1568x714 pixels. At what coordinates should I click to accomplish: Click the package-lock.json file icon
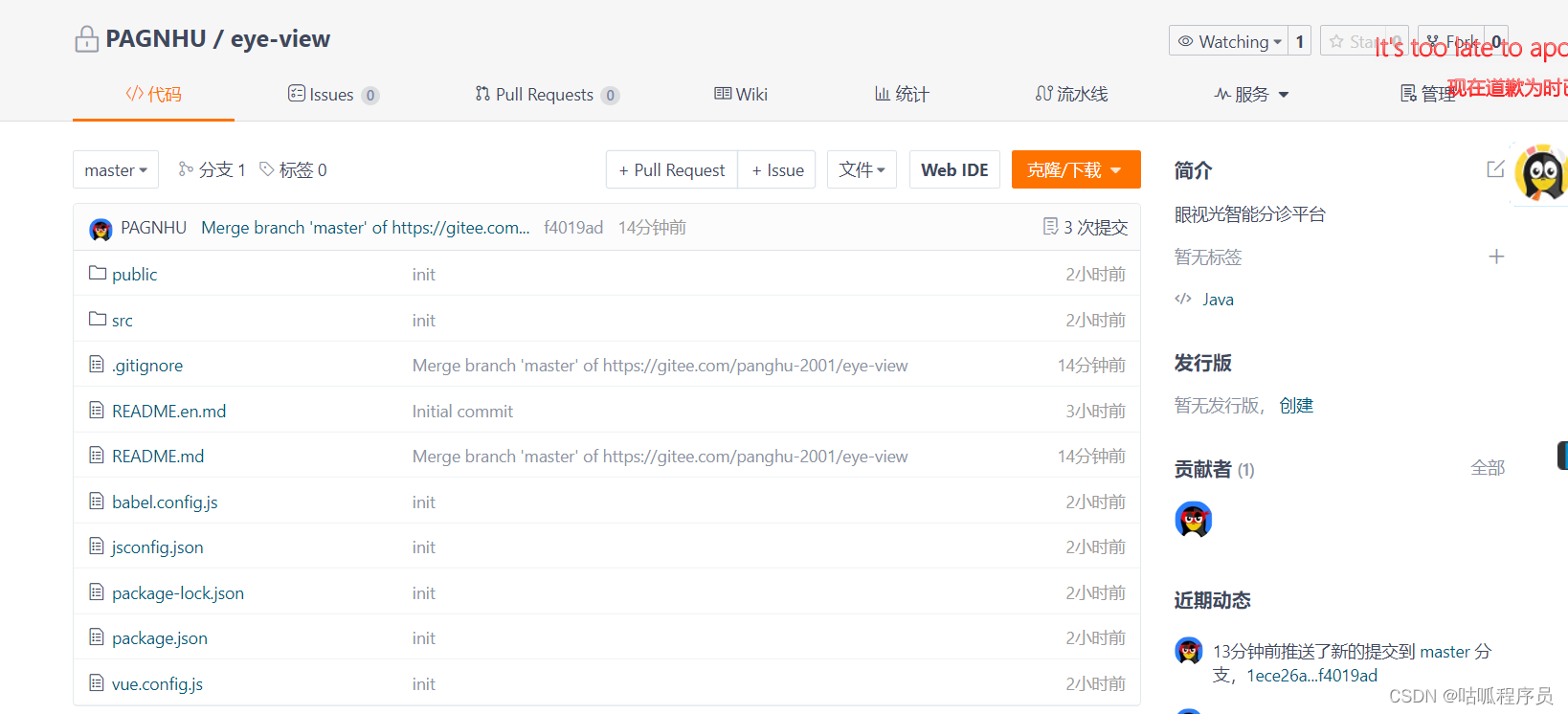pos(97,591)
